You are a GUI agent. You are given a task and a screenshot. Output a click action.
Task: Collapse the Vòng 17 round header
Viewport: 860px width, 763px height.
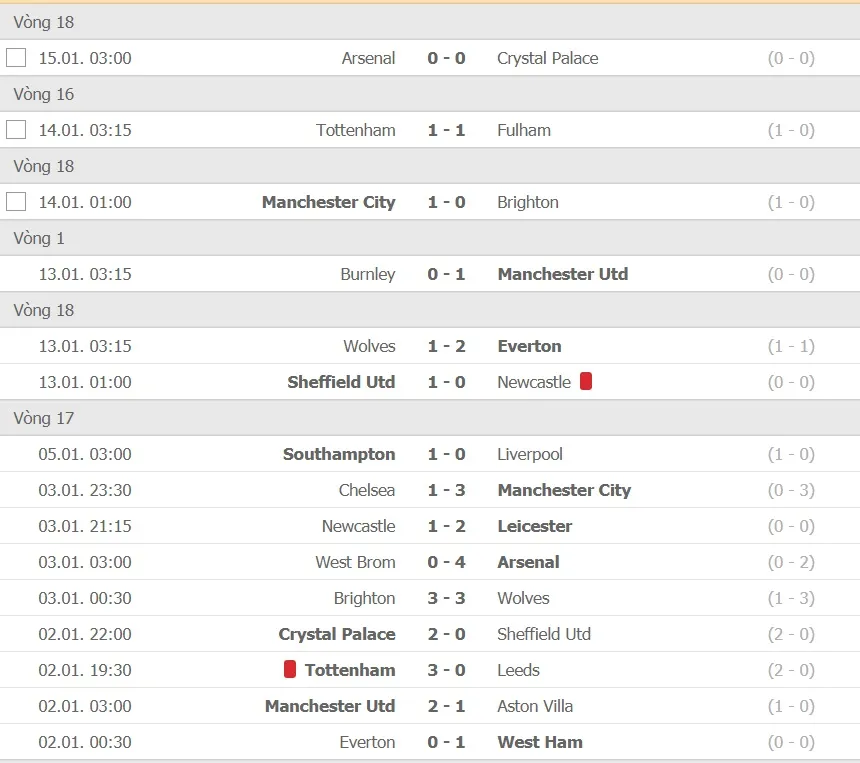tap(44, 418)
